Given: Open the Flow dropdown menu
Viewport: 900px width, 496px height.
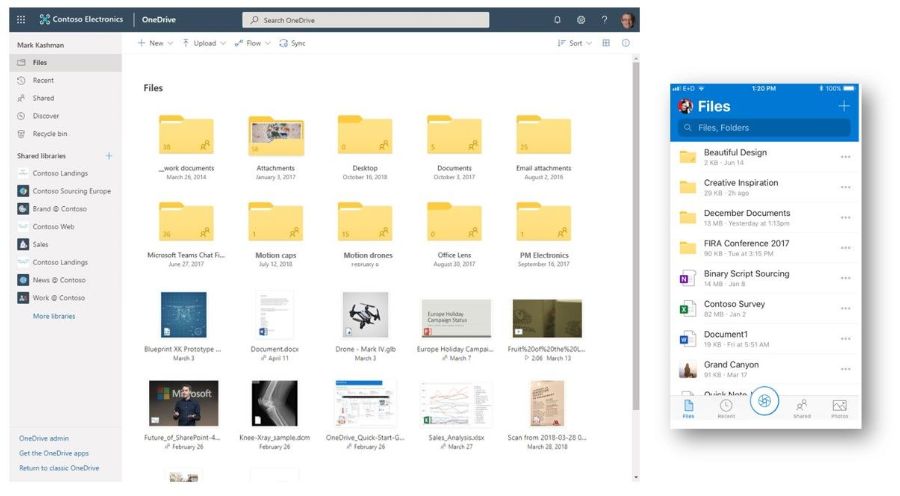Looking at the screenshot, I should point(253,43).
